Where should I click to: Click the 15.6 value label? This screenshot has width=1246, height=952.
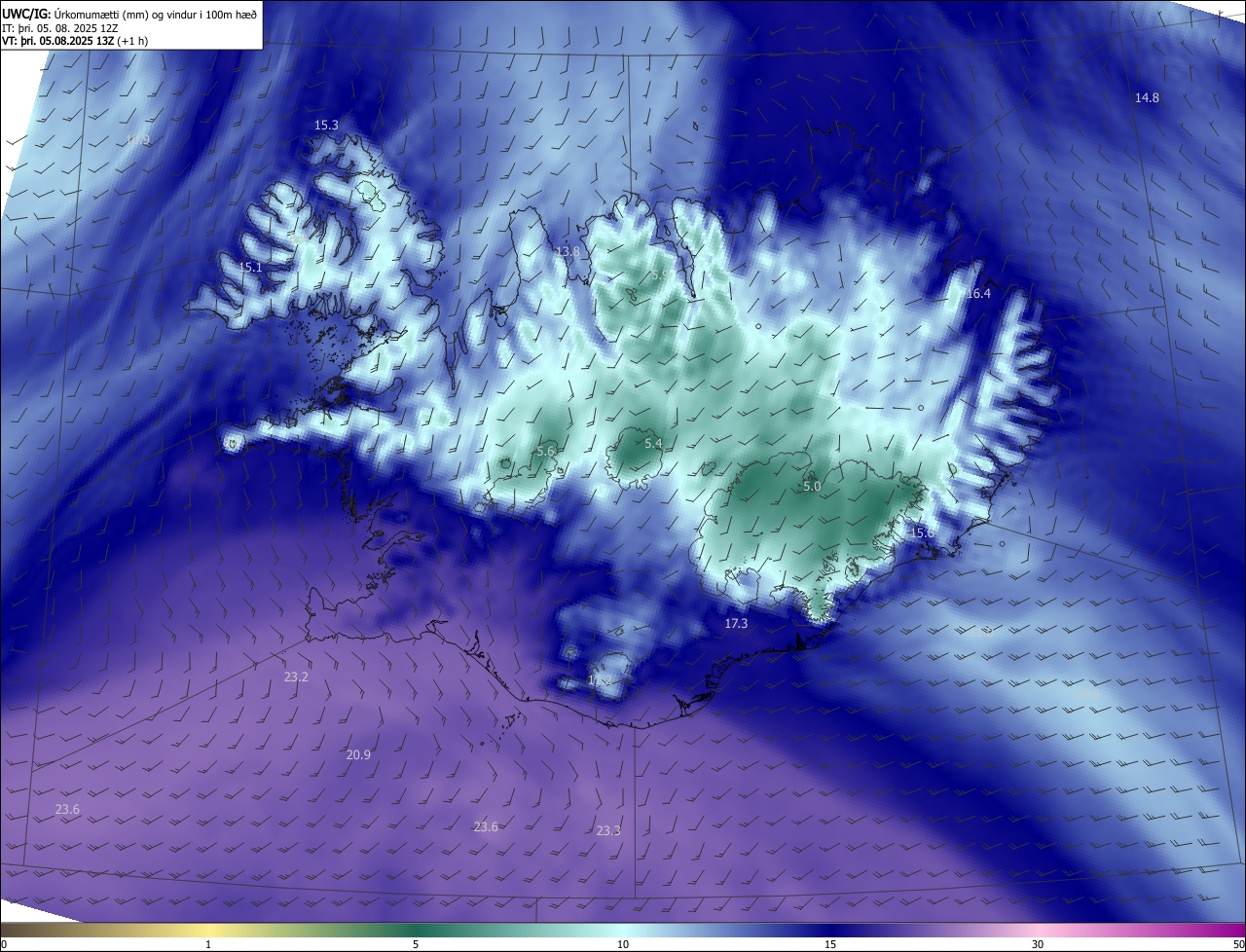pos(922,532)
